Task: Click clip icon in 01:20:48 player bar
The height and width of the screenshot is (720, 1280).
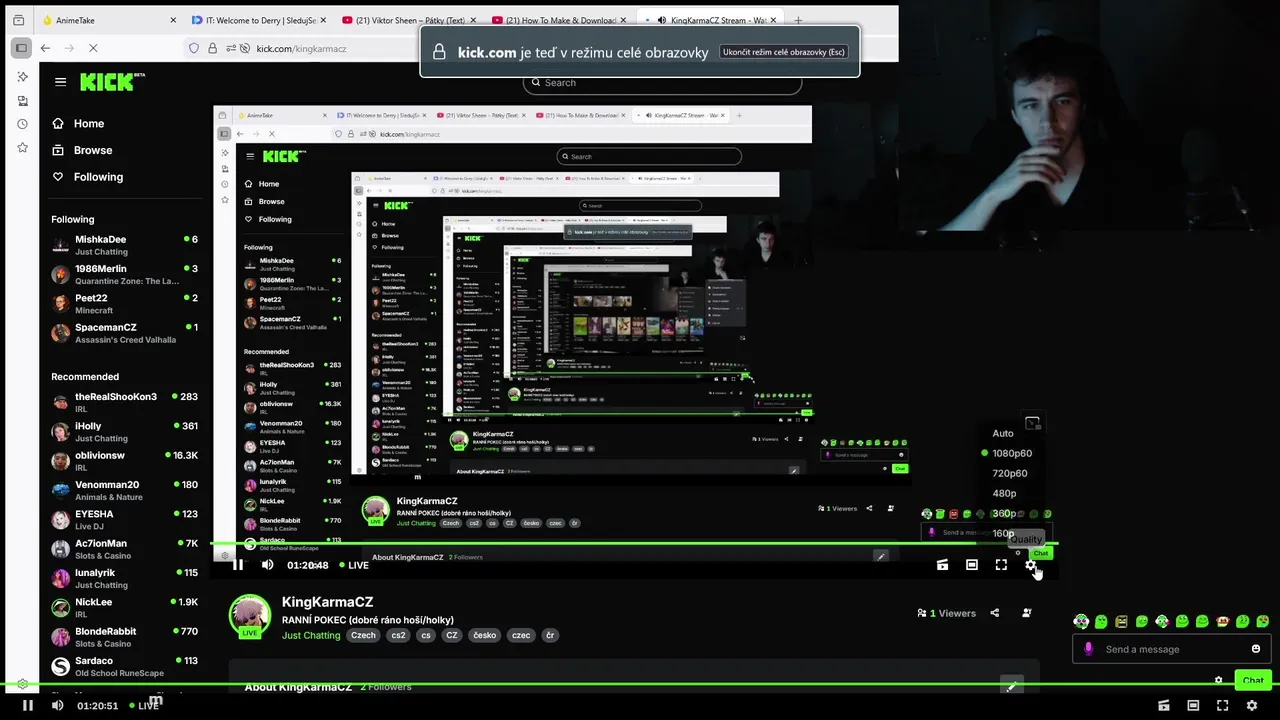Action: click(942, 565)
